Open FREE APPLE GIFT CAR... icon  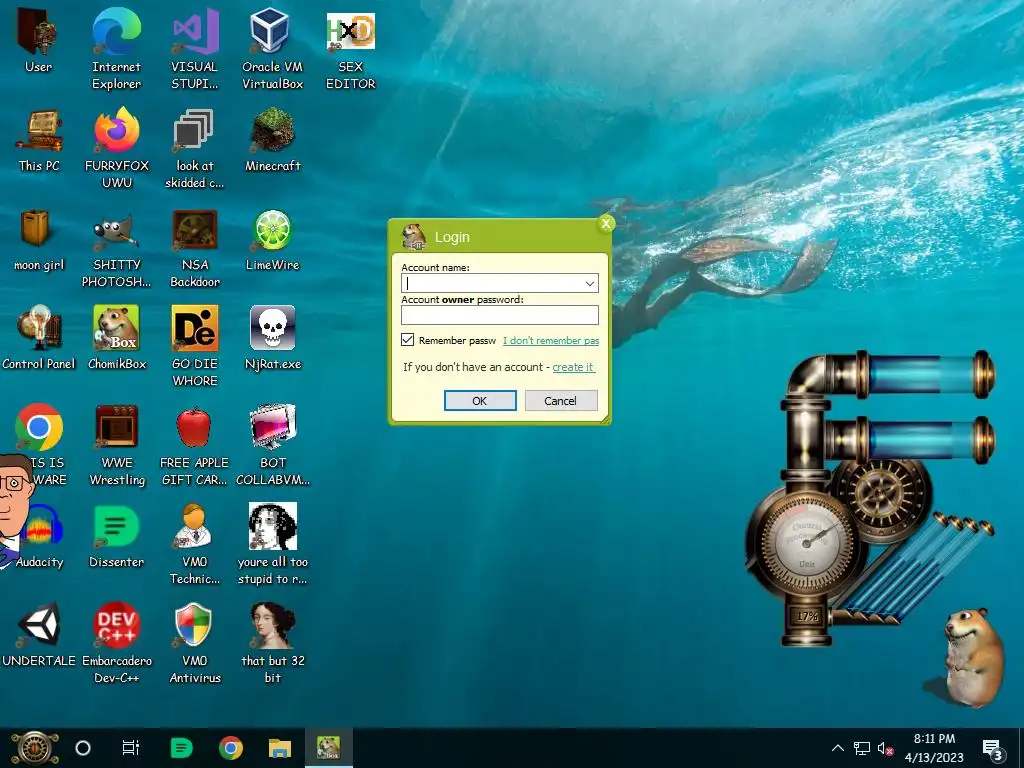point(195,445)
